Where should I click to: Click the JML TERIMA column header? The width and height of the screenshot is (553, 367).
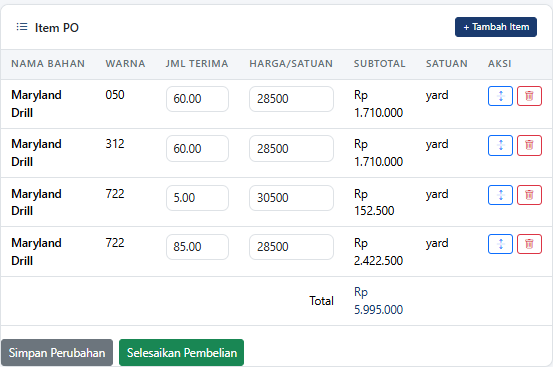click(197, 63)
